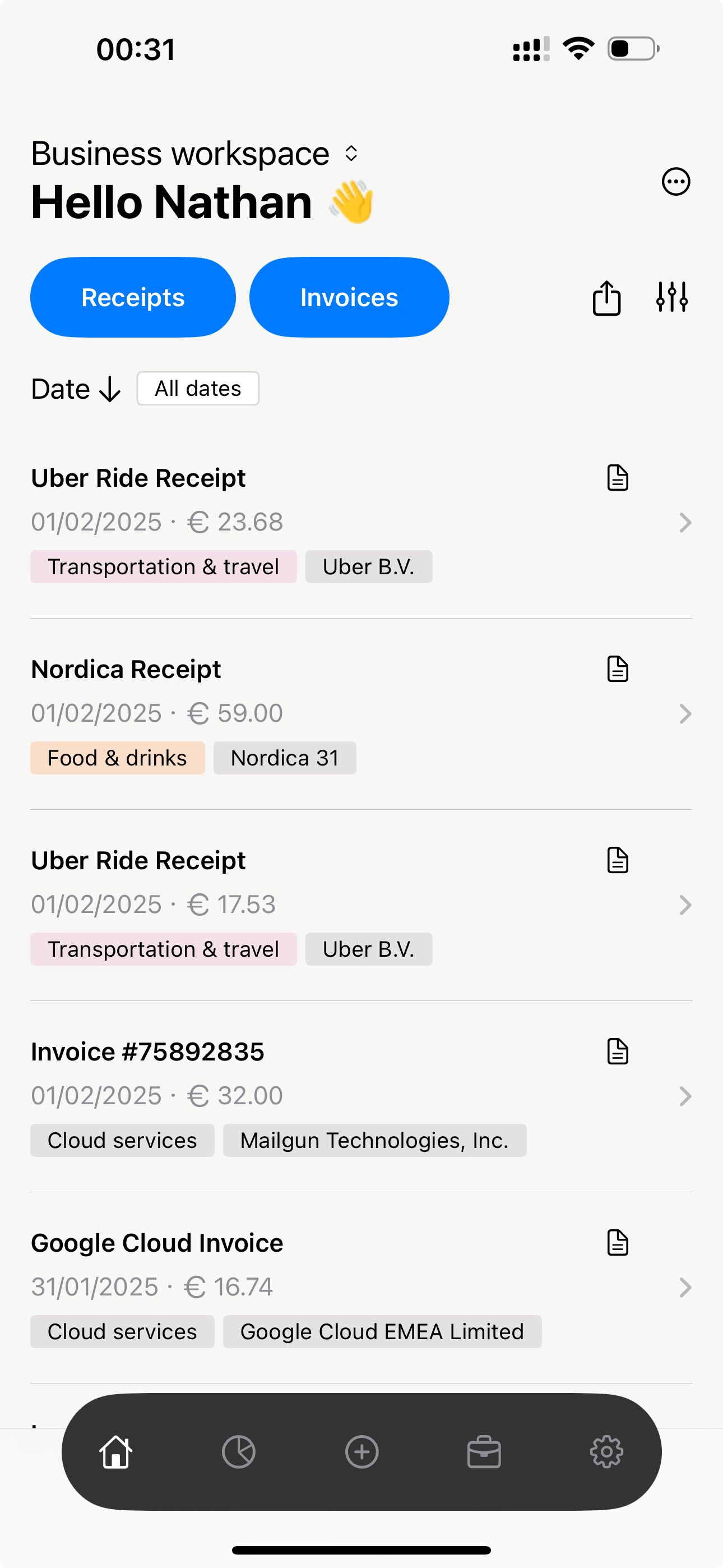Open the settings gear in bottom bar

pyautogui.click(x=607, y=1452)
